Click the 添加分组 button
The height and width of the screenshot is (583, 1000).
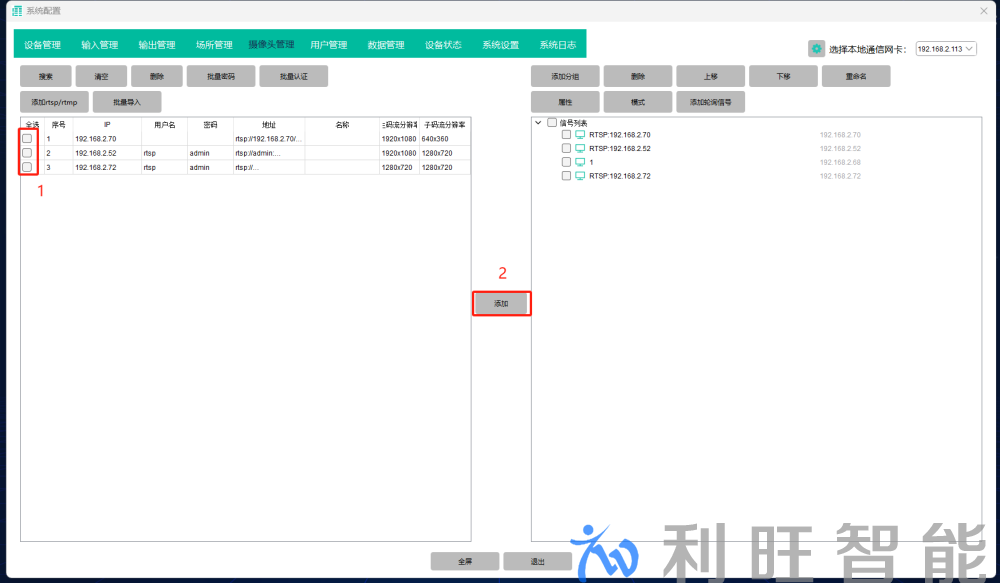click(x=565, y=77)
